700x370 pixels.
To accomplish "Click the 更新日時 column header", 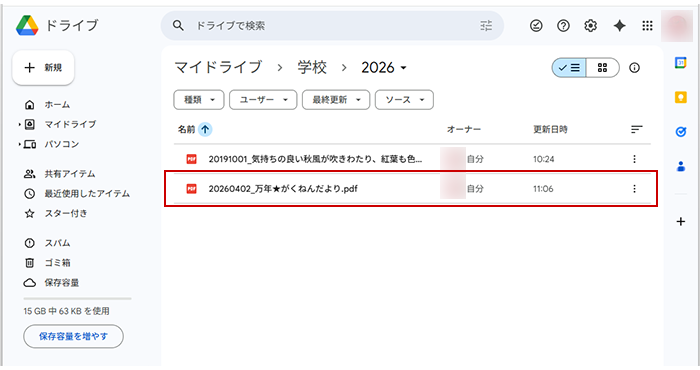I will point(550,129).
